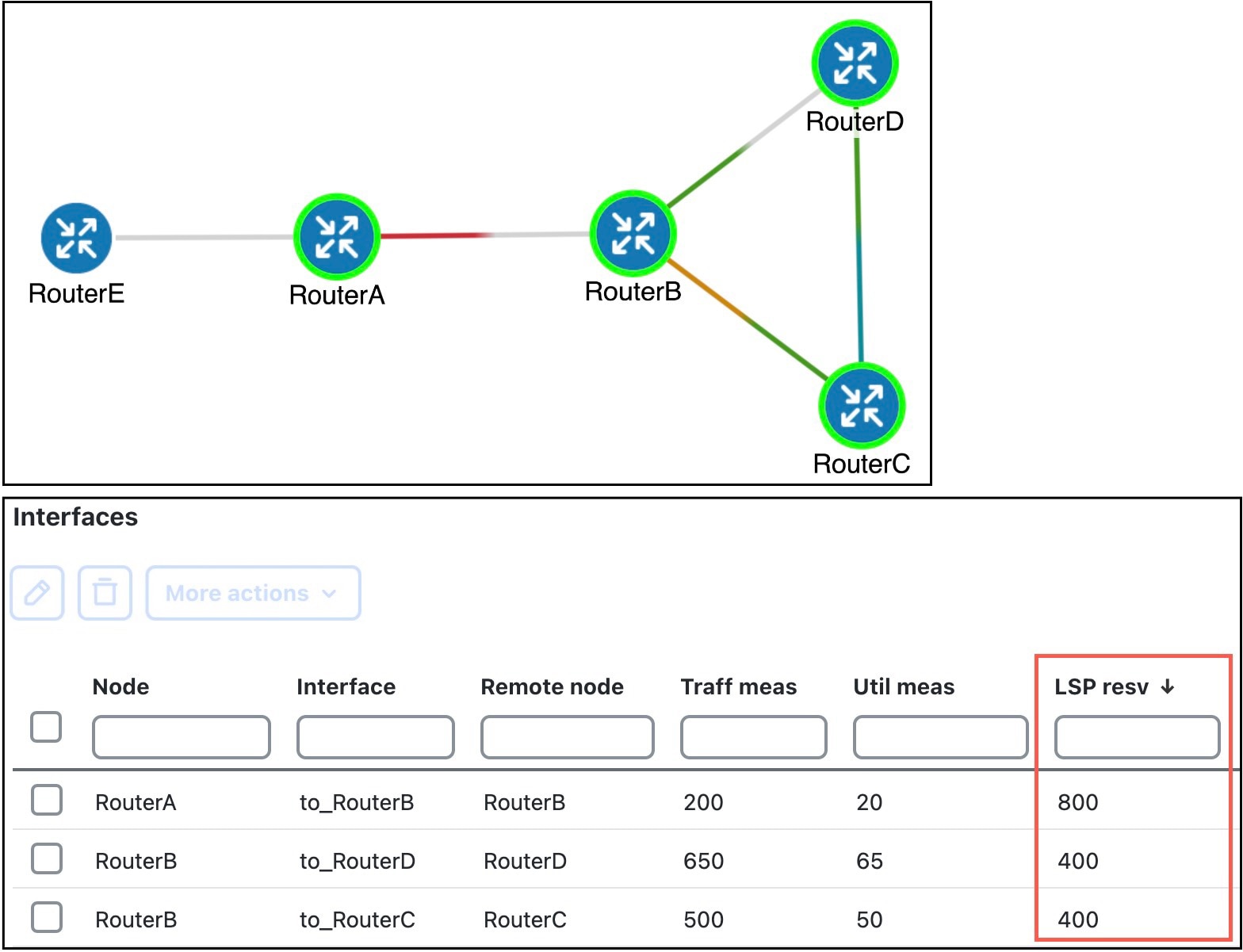Check the RouterA to_RouterB row checkbox

coord(47,800)
